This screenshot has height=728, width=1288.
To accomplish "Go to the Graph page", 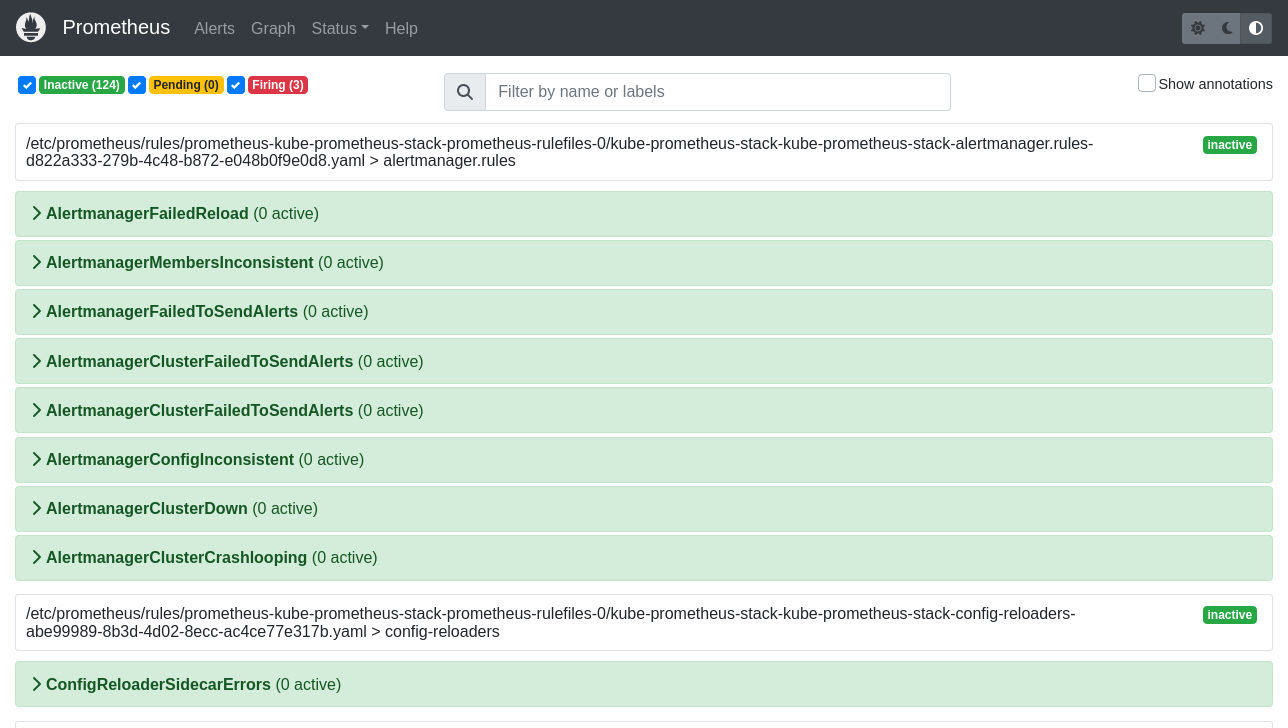I will point(273,28).
